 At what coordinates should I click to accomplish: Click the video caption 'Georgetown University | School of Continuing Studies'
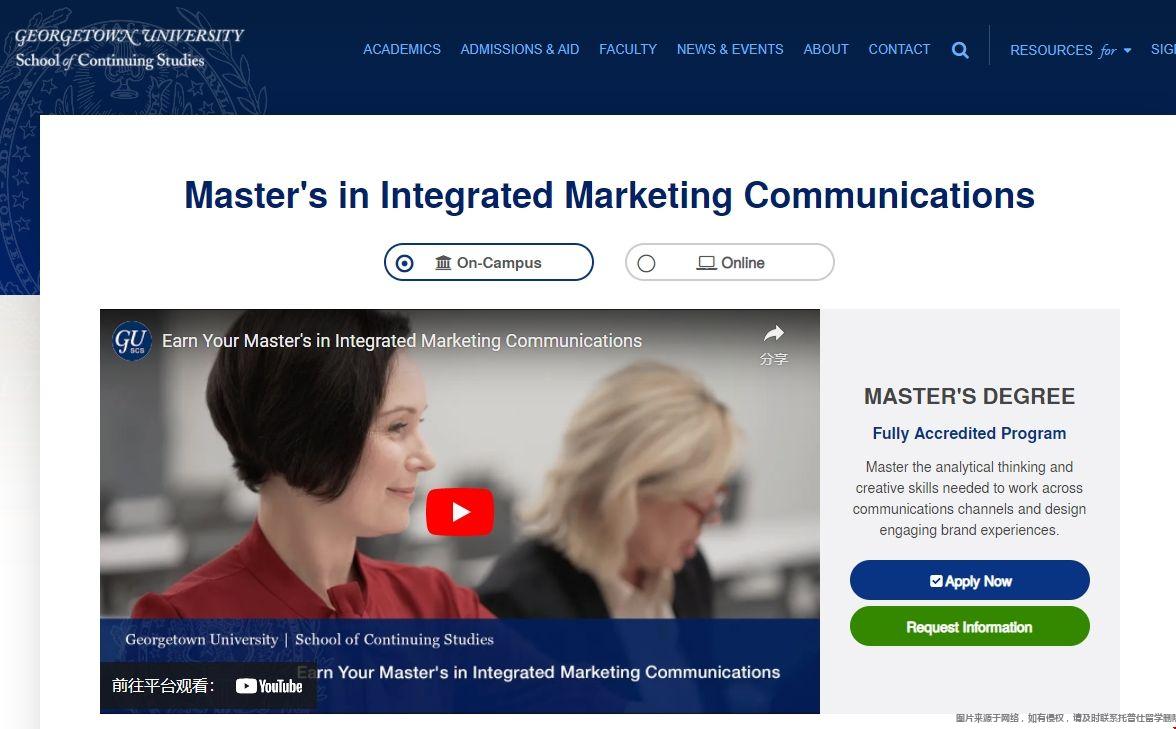309,640
